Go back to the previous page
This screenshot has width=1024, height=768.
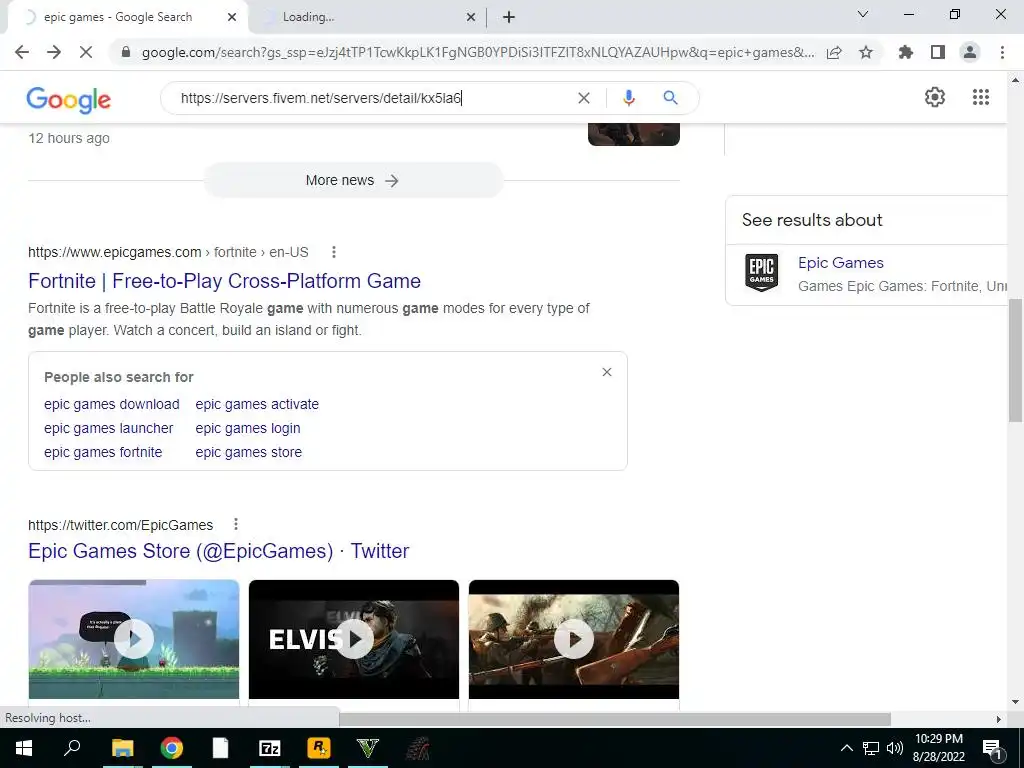[22, 52]
